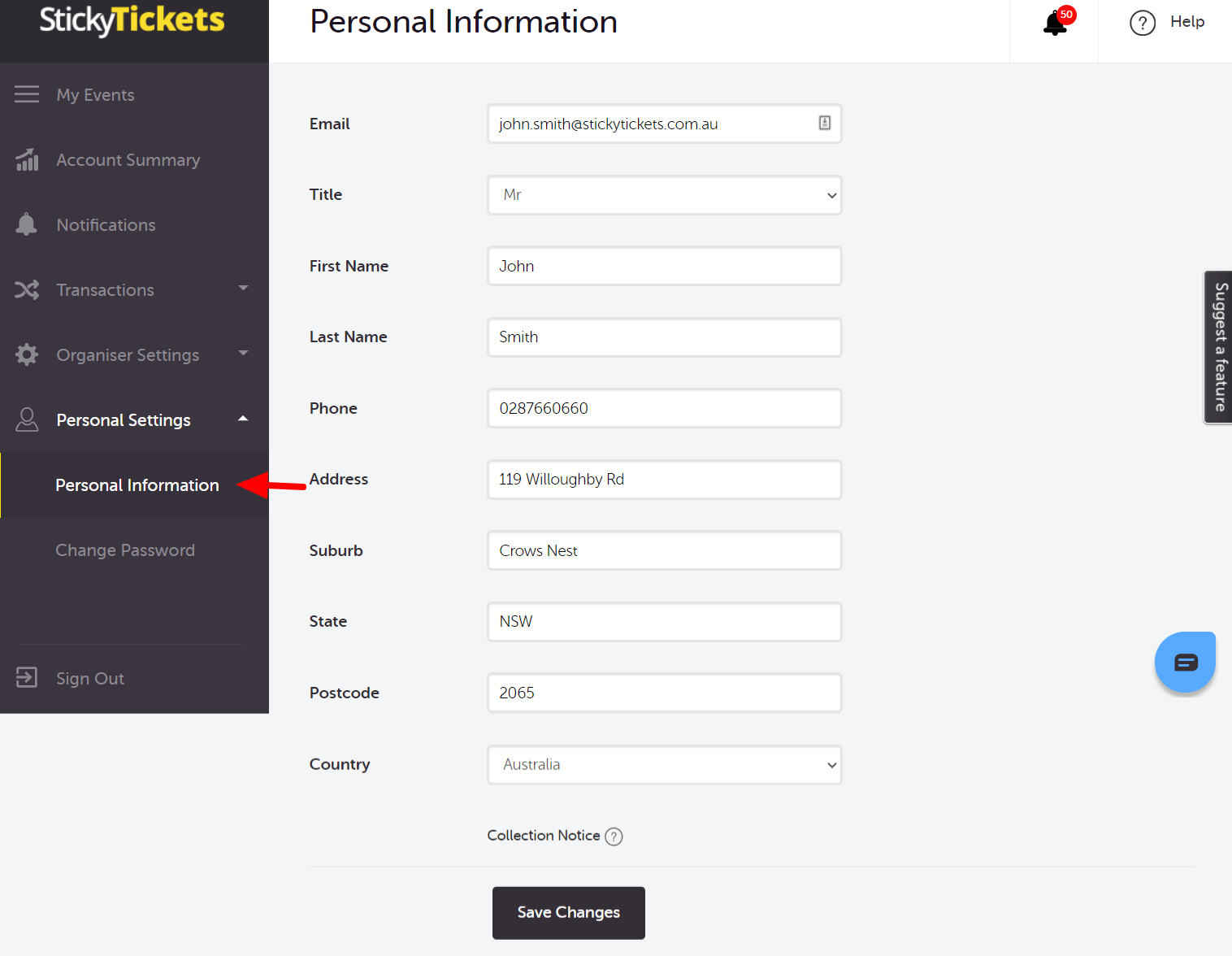Viewport: 1232px width, 956px height.
Task: Open the chat widget bubble
Action: tap(1185, 661)
